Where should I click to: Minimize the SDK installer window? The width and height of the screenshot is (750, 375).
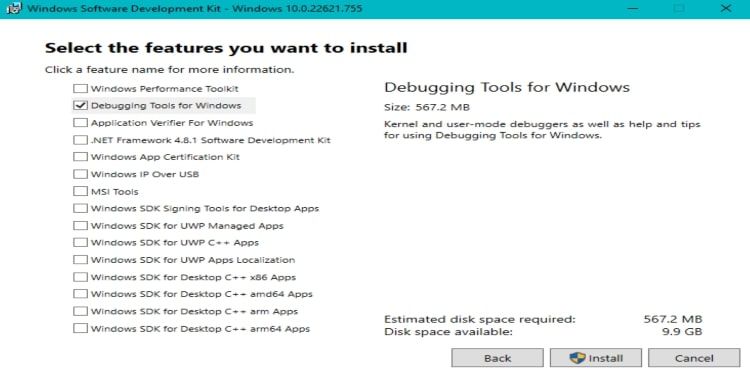tap(632, 9)
